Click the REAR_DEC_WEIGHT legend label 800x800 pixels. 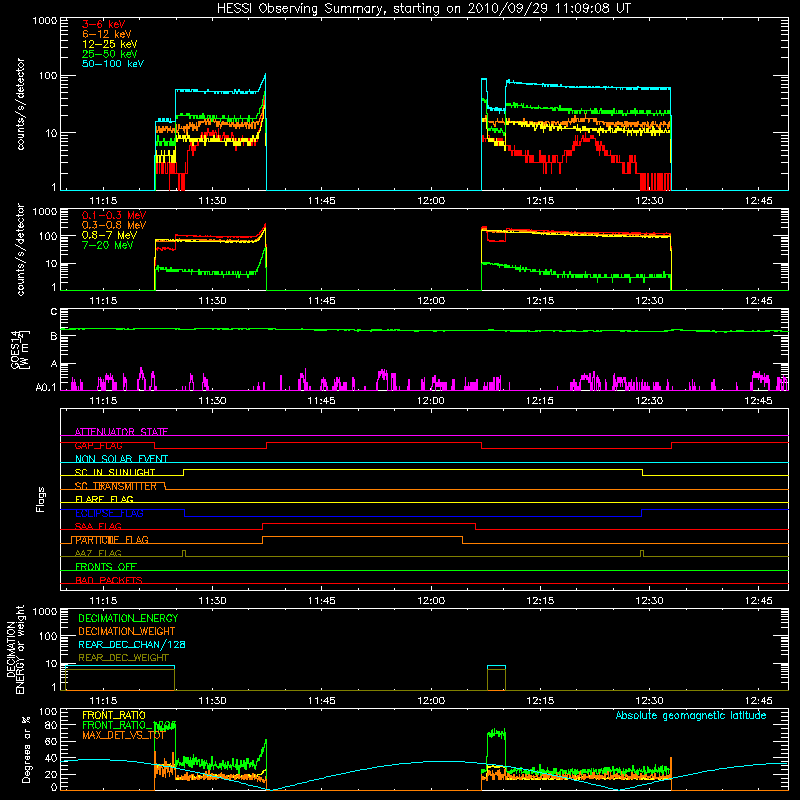(123, 658)
